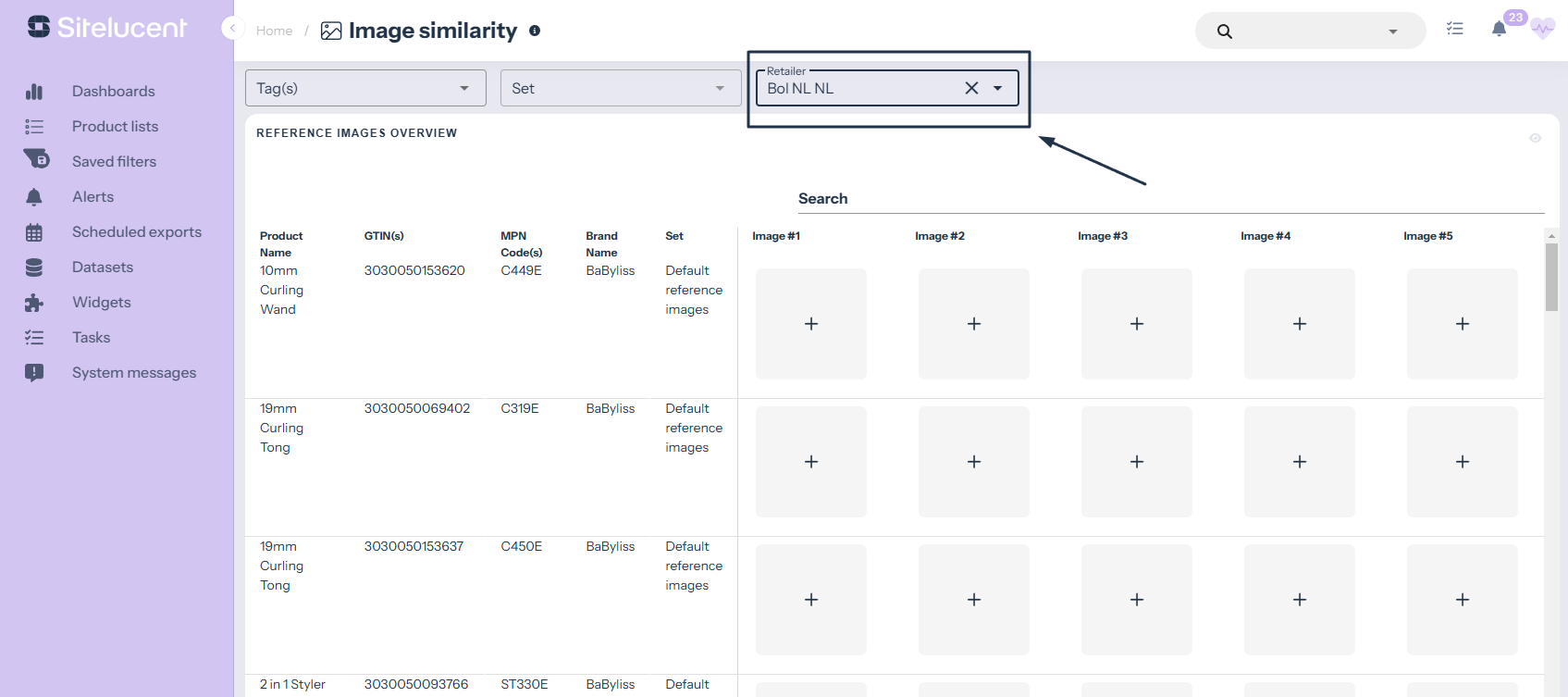Toggle the eye visibility icon in overview panel
Image resolution: width=1568 pixels, height=697 pixels.
click(1535, 138)
